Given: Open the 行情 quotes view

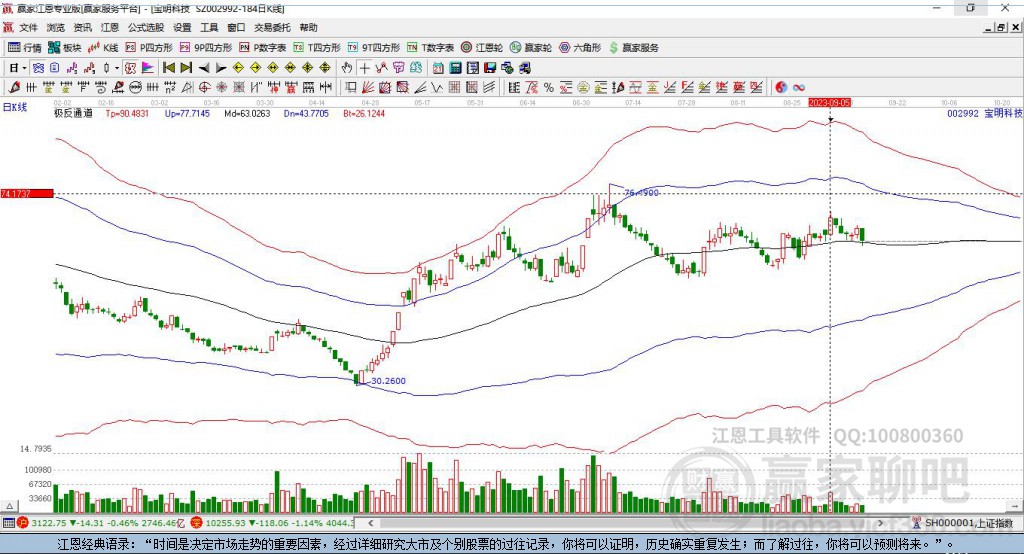Looking at the screenshot, I should [25, 48].
